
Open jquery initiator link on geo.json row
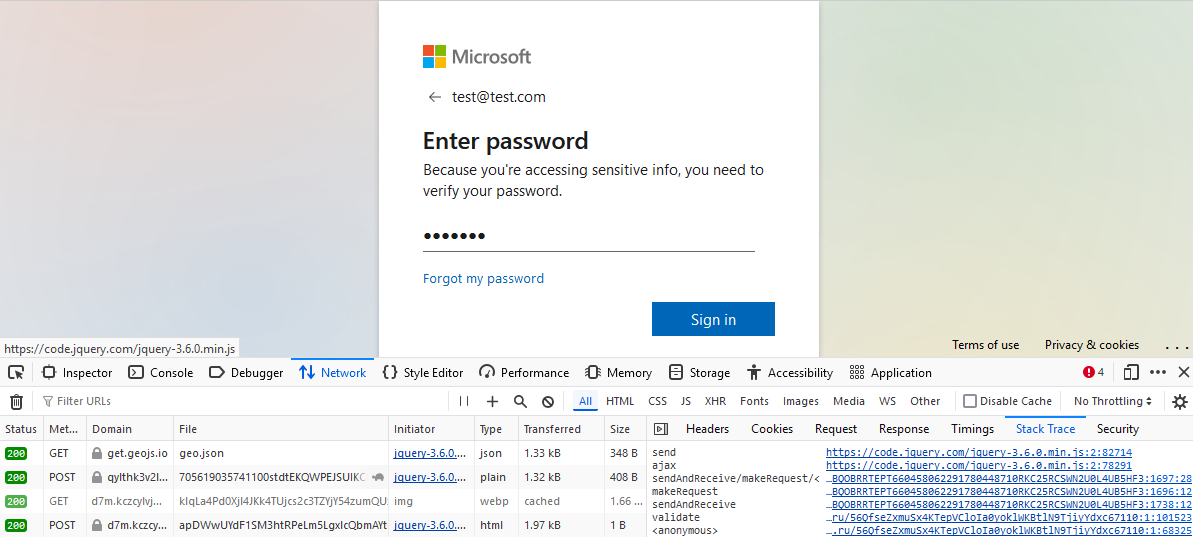click(430, 453)
